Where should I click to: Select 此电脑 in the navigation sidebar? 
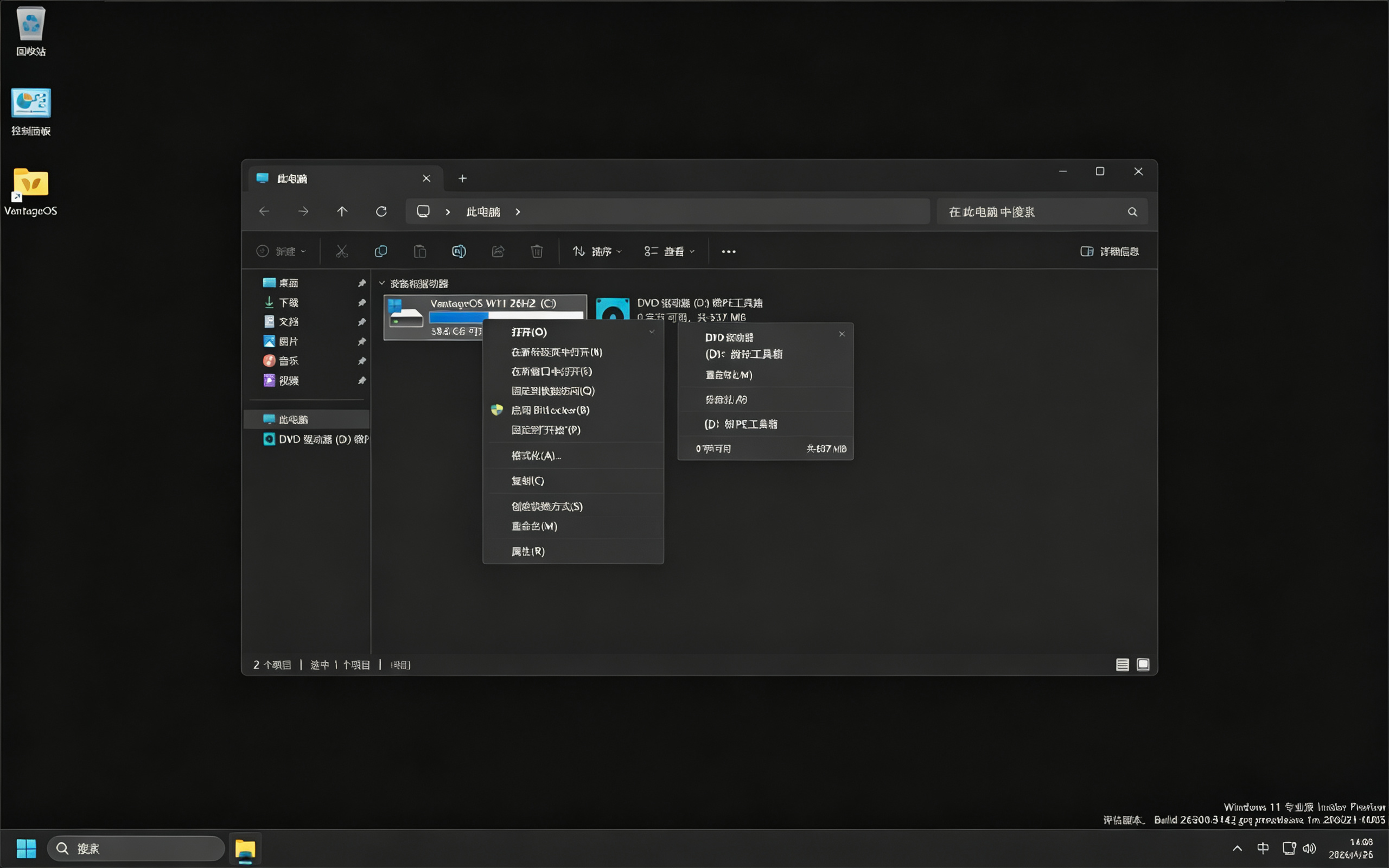pos(308,419)
